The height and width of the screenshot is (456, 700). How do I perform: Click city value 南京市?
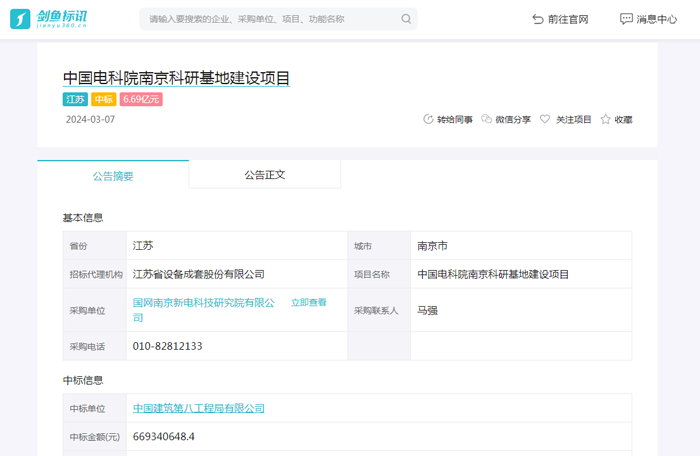(x=432, y=246)
